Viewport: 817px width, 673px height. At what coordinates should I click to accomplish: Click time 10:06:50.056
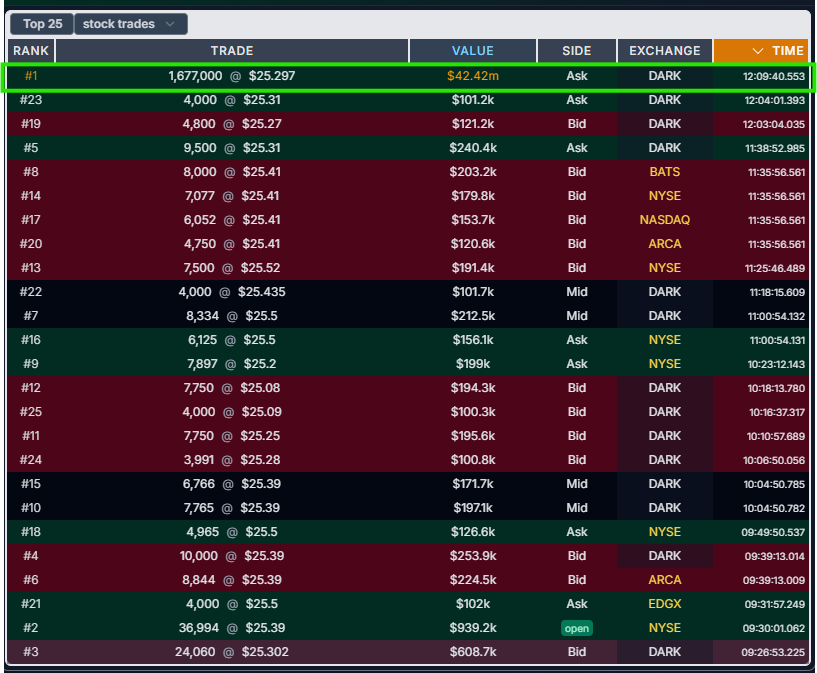tap(774, 460)
